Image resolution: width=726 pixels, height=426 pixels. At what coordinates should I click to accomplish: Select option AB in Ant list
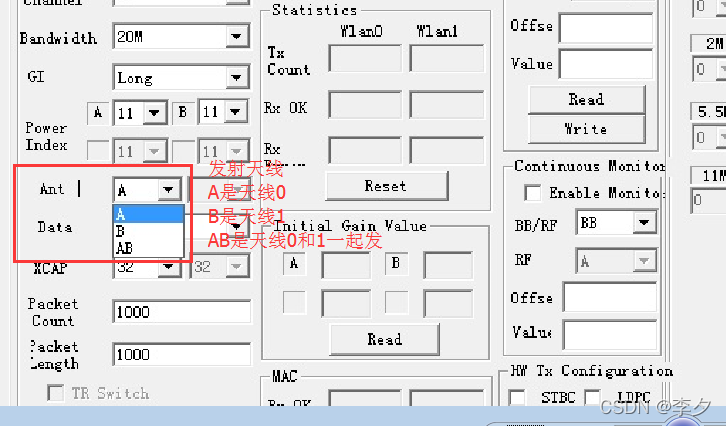click(x=149, y=248)
